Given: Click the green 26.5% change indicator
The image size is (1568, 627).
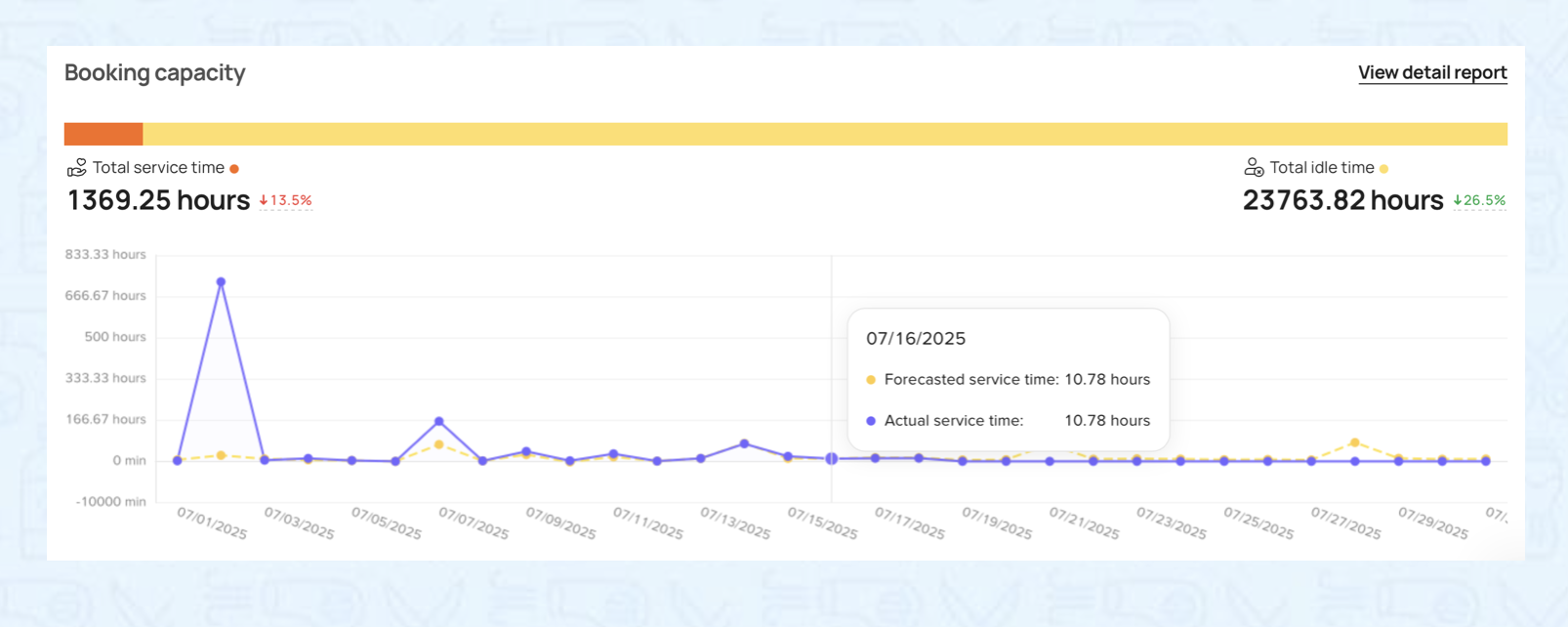Looking at the screenshot, I should [1479, 200].
